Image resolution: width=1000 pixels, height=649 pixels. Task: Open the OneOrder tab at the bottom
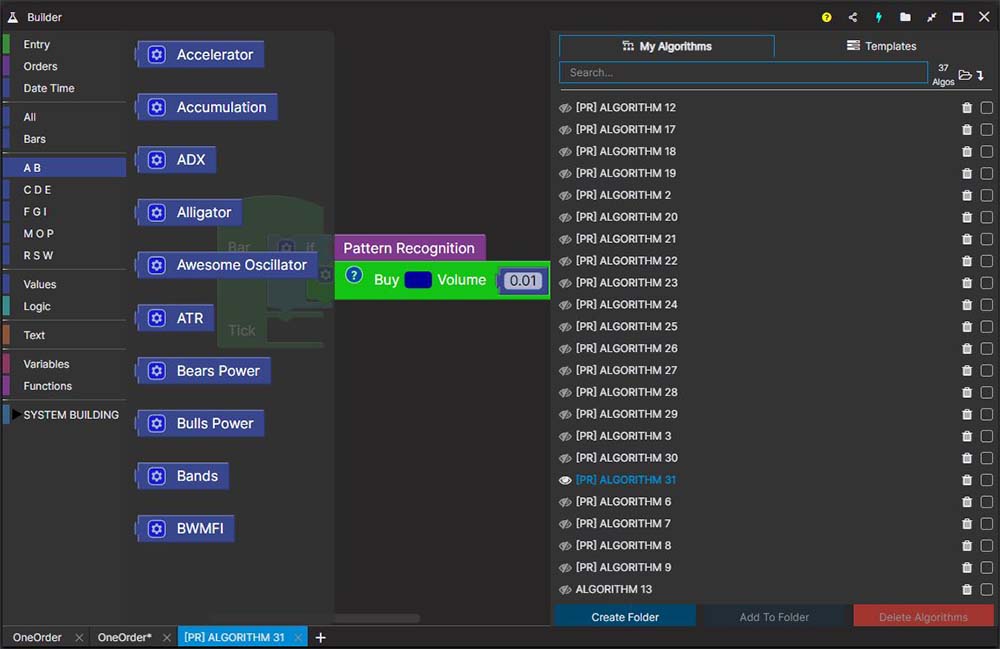(36, 637)
